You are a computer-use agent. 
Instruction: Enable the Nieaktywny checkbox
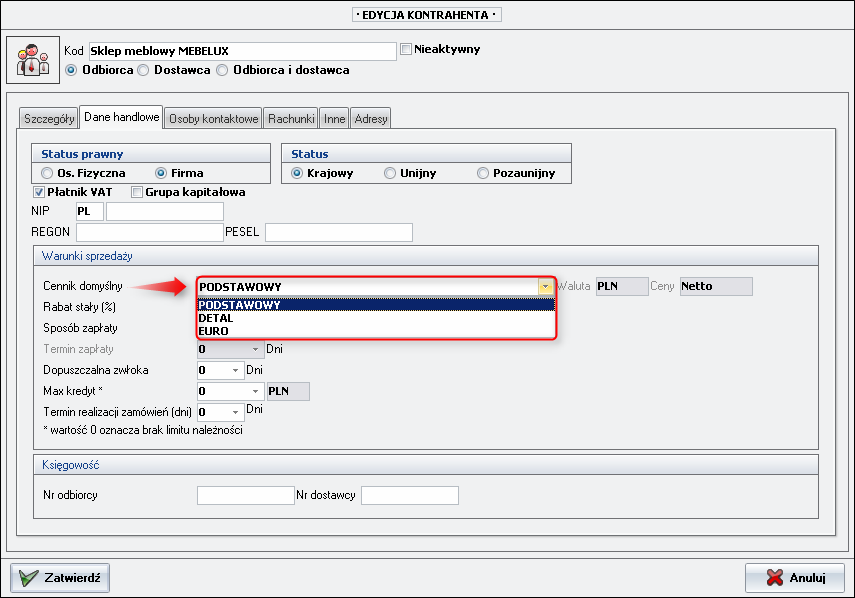coord(406,49)
